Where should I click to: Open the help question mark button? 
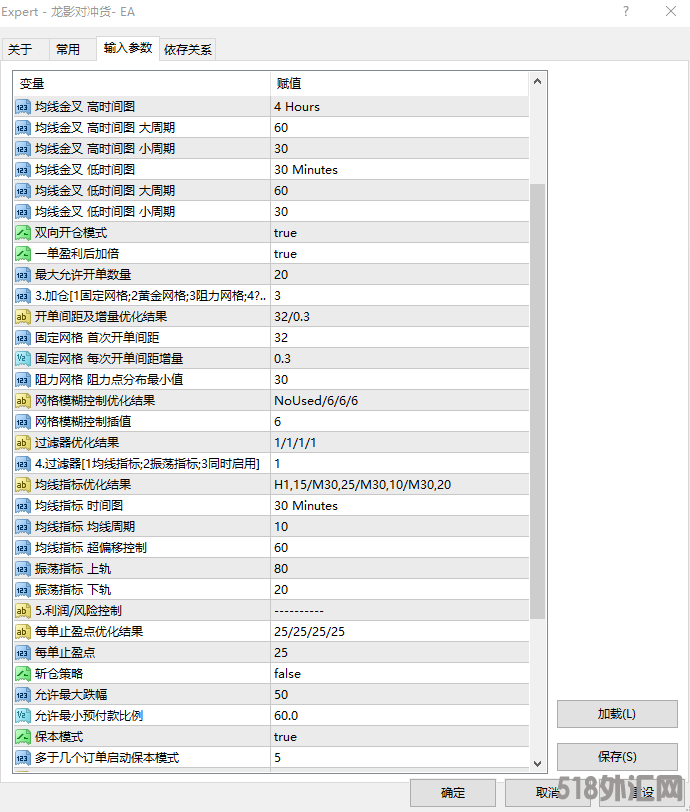pos(626,11)
